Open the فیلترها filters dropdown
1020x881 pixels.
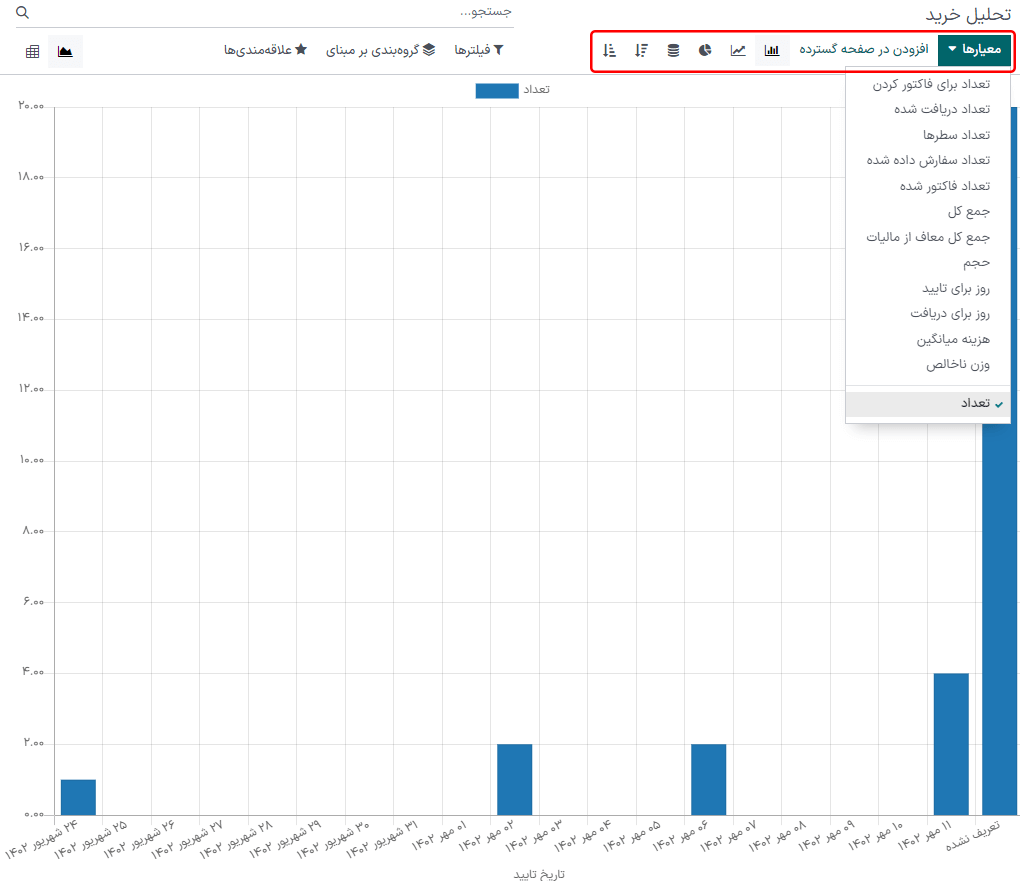click(479, 50)
